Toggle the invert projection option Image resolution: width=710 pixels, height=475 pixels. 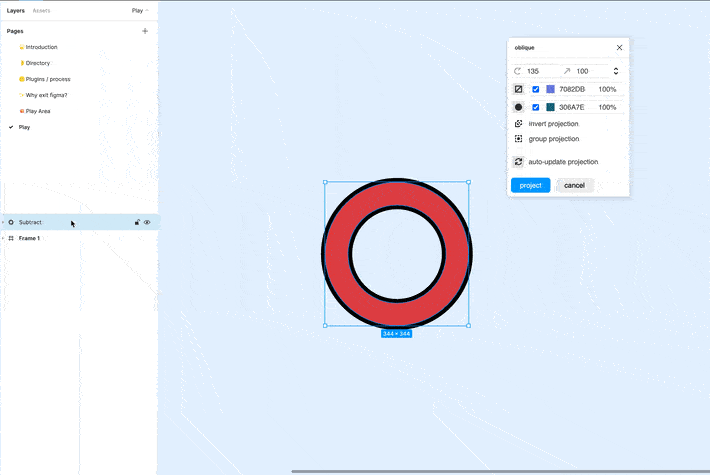553,124
